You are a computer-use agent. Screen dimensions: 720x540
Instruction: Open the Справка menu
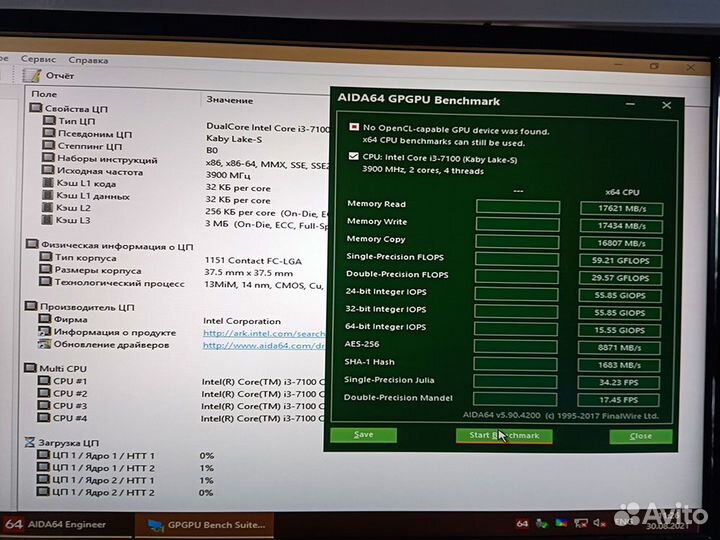88,60
